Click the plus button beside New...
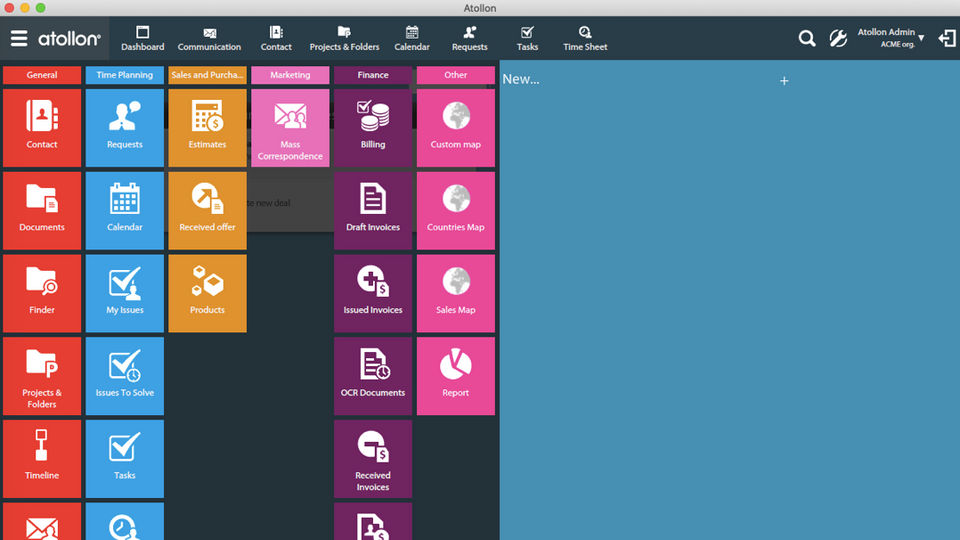The width and height of the screenshot is (960, 540). 784,81
